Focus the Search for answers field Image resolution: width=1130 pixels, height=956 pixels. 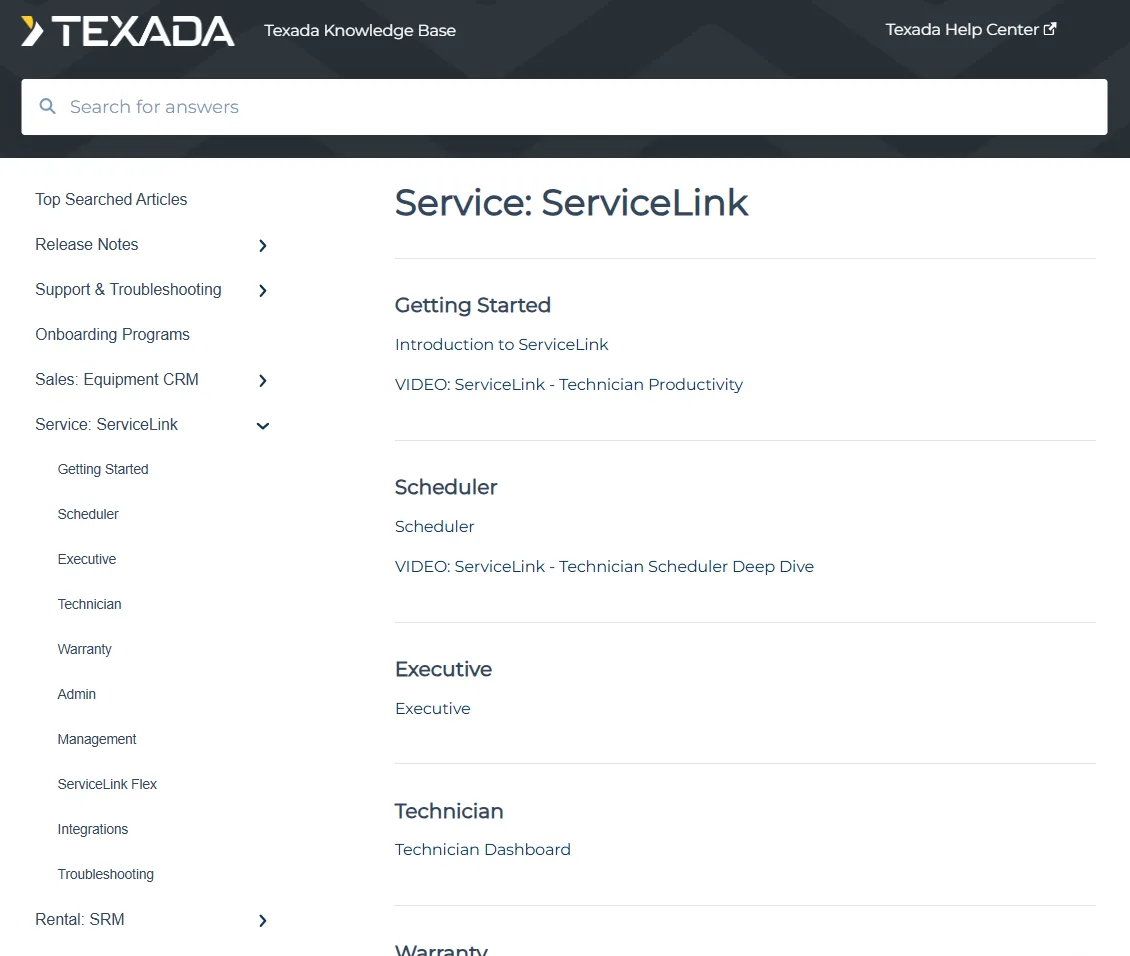coord(564,107)
